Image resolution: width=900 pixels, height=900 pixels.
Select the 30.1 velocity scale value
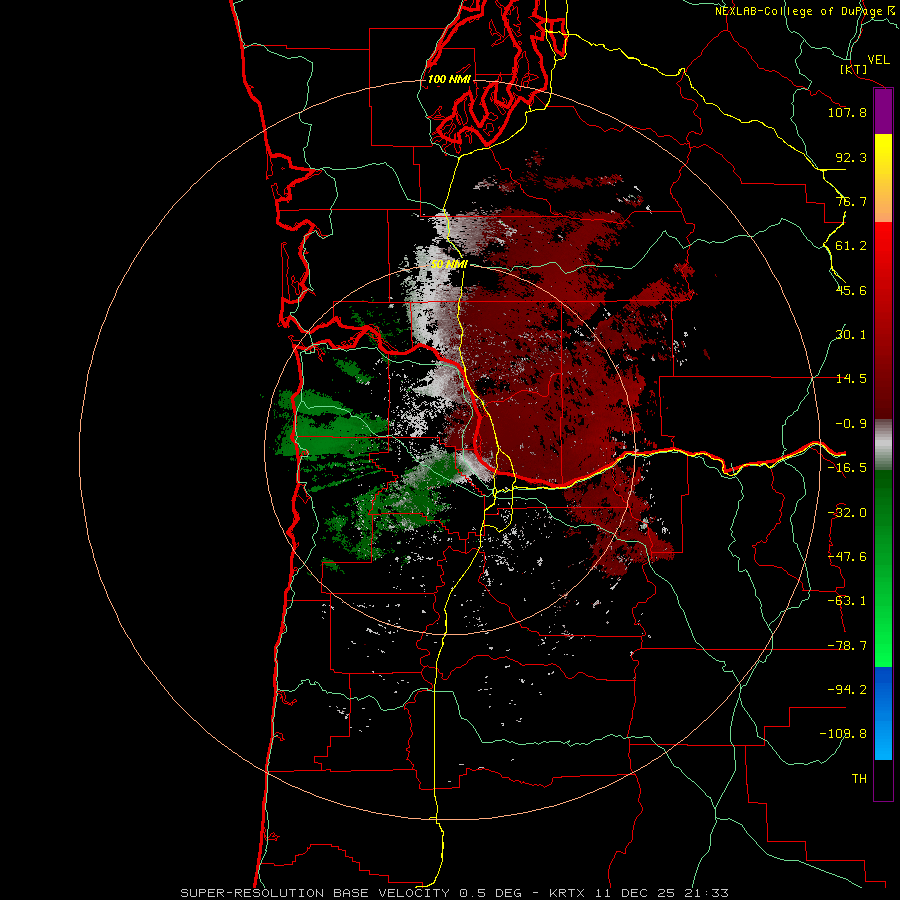851,335
